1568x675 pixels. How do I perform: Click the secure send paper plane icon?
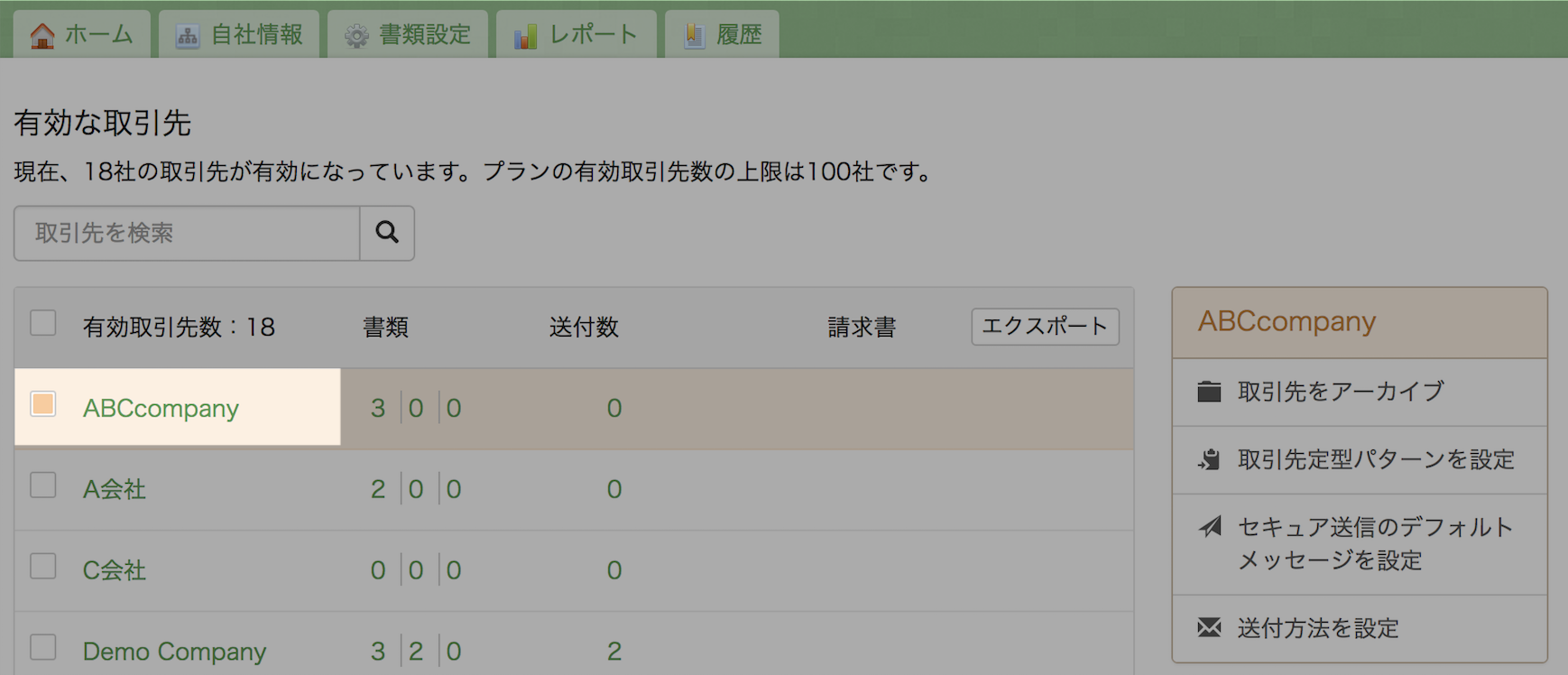[1209, 526]
